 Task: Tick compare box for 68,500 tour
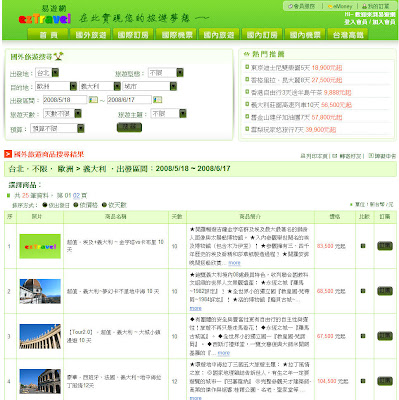pyautogui.click(x=363, y=291)
